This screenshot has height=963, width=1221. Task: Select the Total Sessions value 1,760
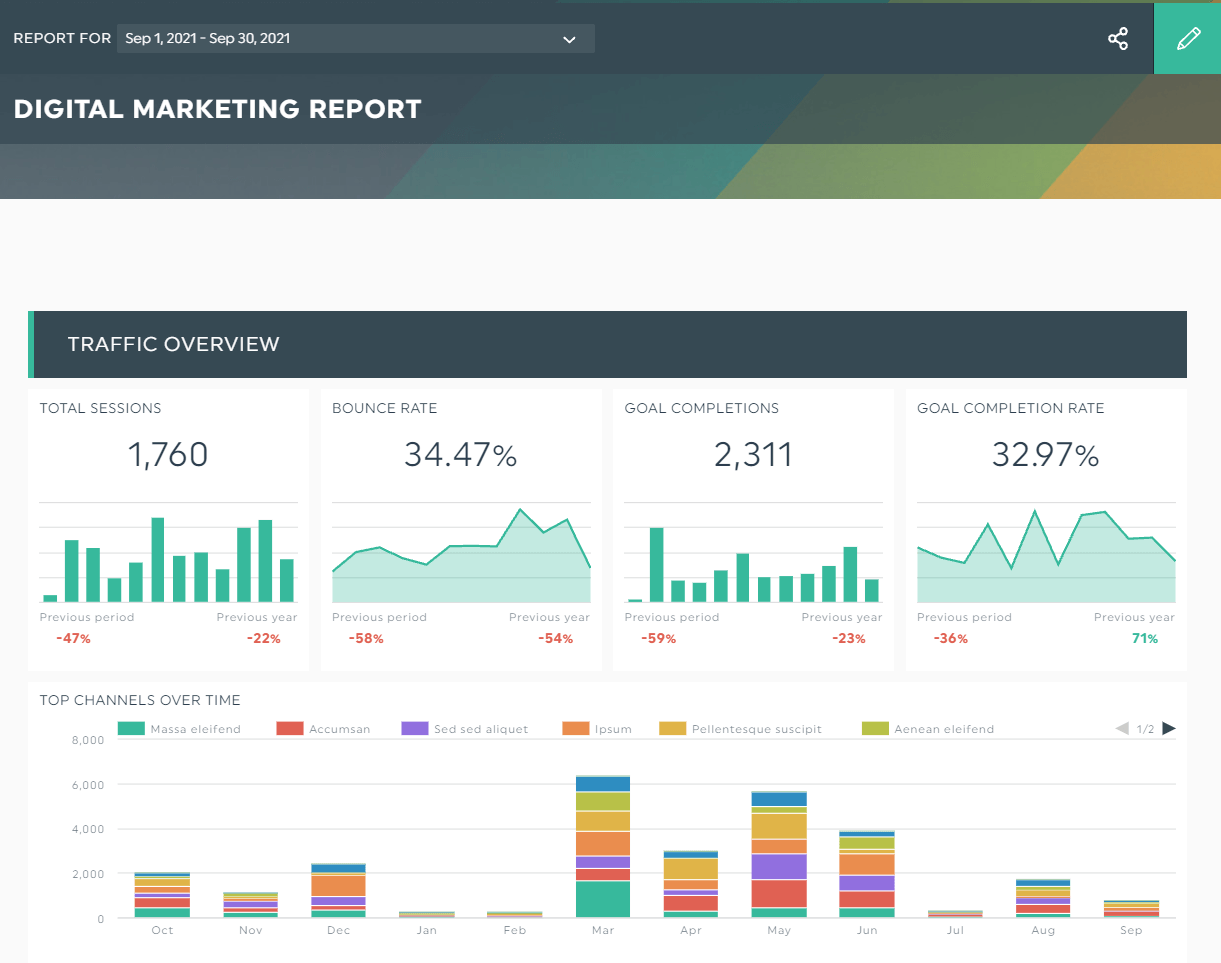click(x=168, y=455)
